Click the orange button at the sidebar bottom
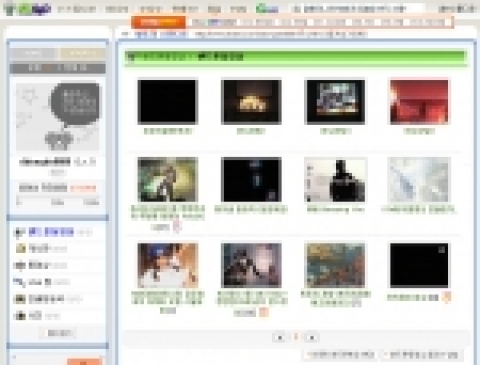 click(x=84, y=362)
